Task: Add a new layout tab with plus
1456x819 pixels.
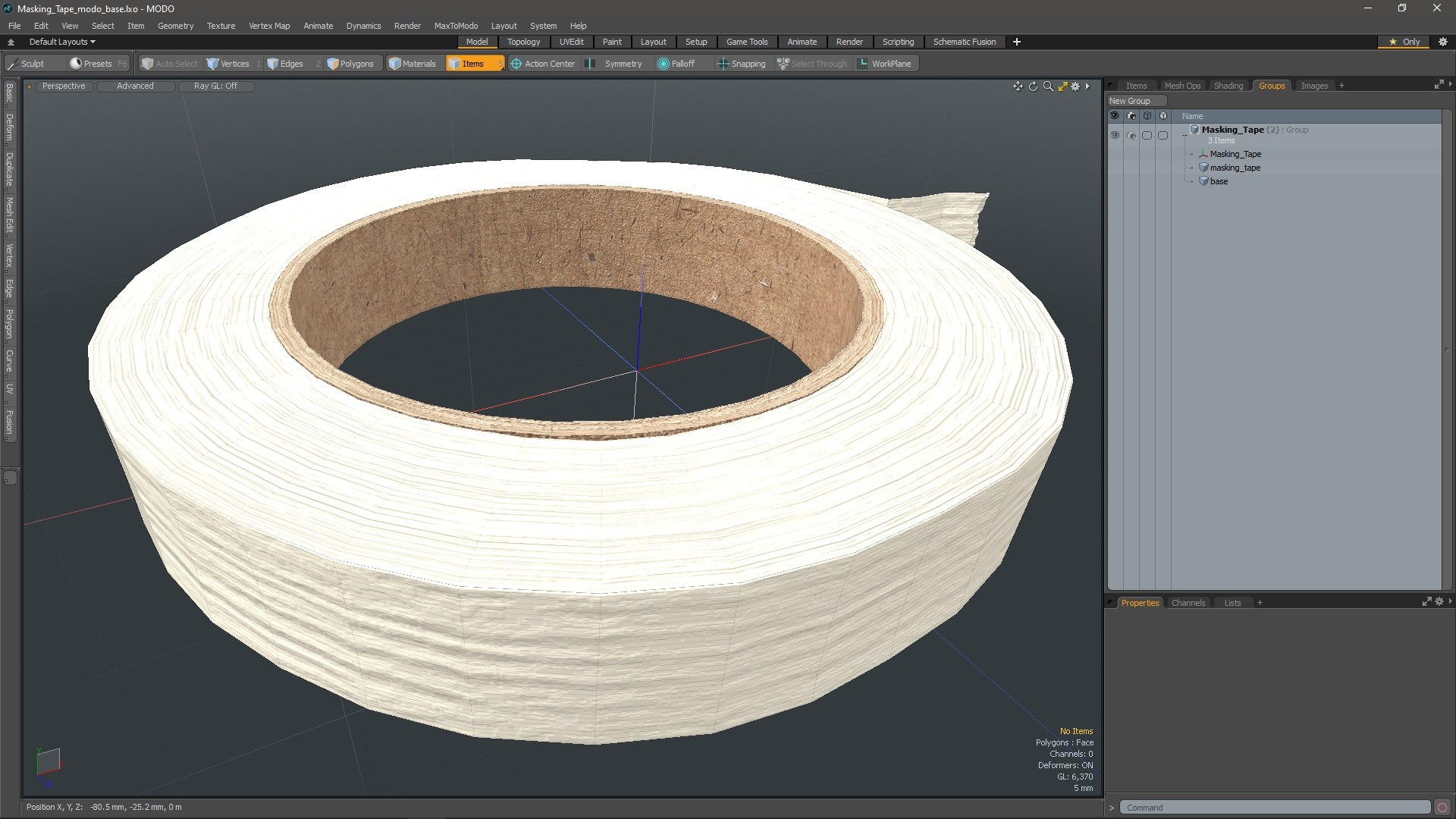Action: [x=1016, y=42]
